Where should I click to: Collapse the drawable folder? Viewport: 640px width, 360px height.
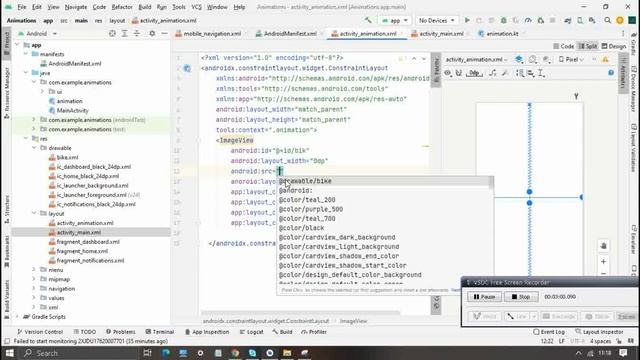(x=34, y=148)
